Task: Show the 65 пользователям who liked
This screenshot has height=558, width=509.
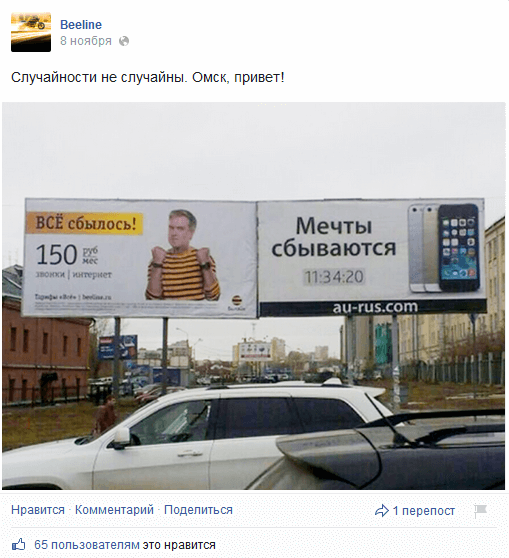Action: point(87,545)
